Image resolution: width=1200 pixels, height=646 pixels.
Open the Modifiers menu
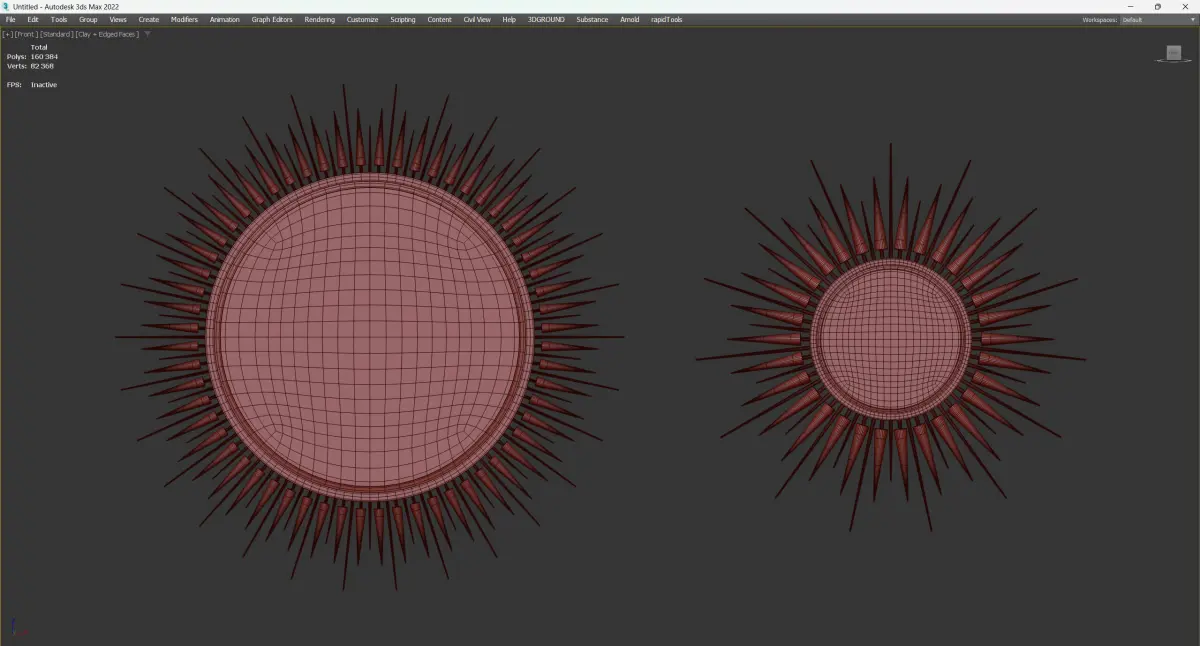click(x=184, y=19)
